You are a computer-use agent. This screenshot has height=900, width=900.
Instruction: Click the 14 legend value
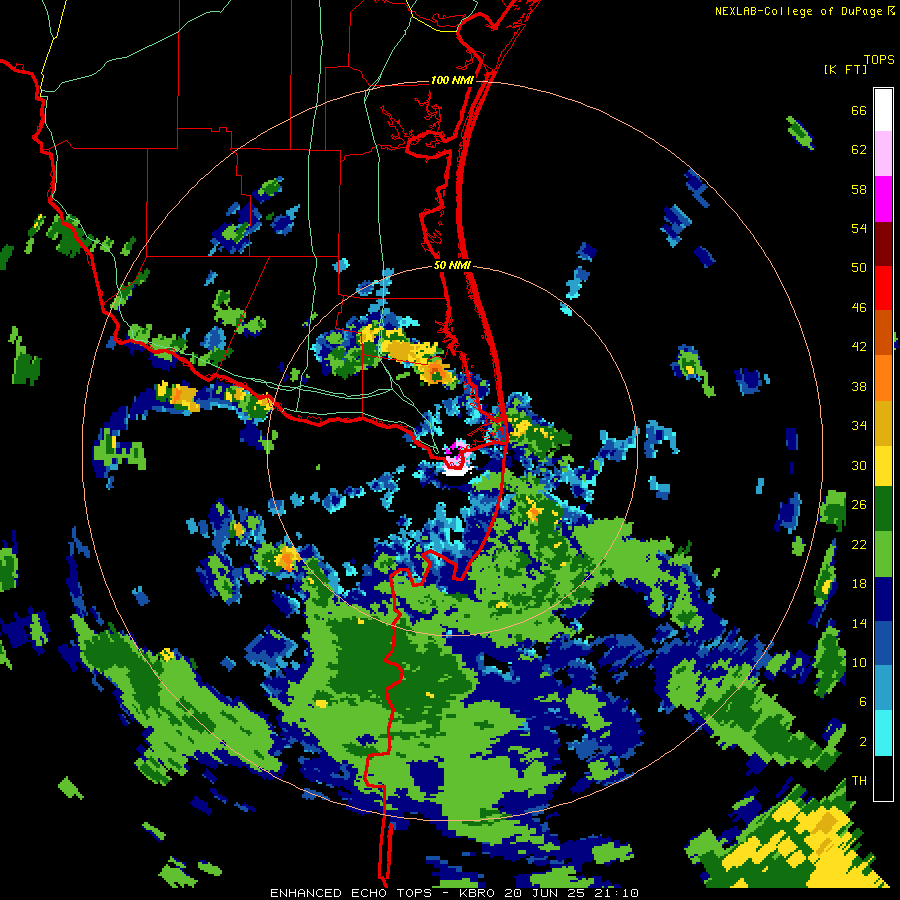click(859, 623)
